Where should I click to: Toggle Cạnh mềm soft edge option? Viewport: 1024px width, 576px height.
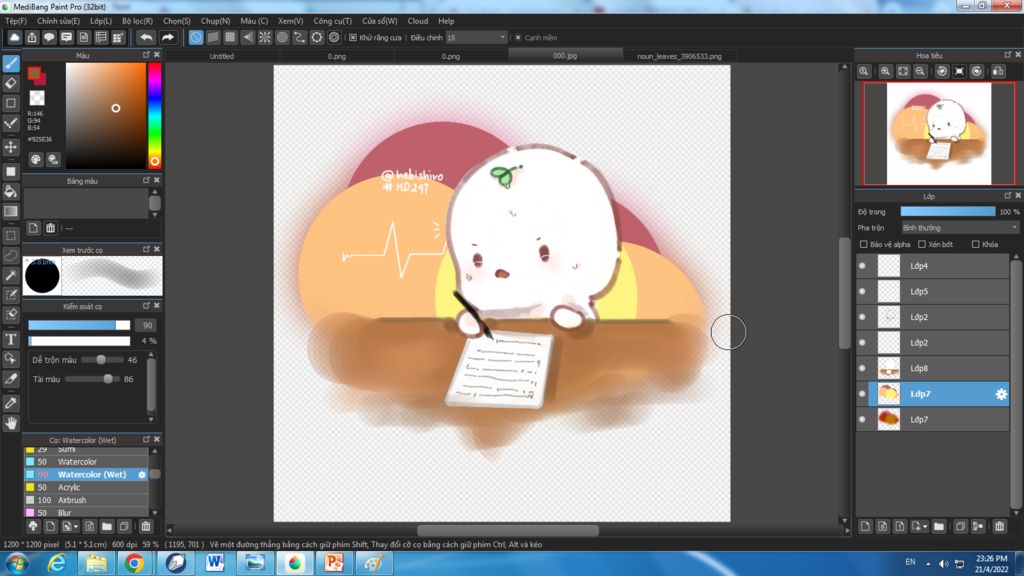(518, 38)
